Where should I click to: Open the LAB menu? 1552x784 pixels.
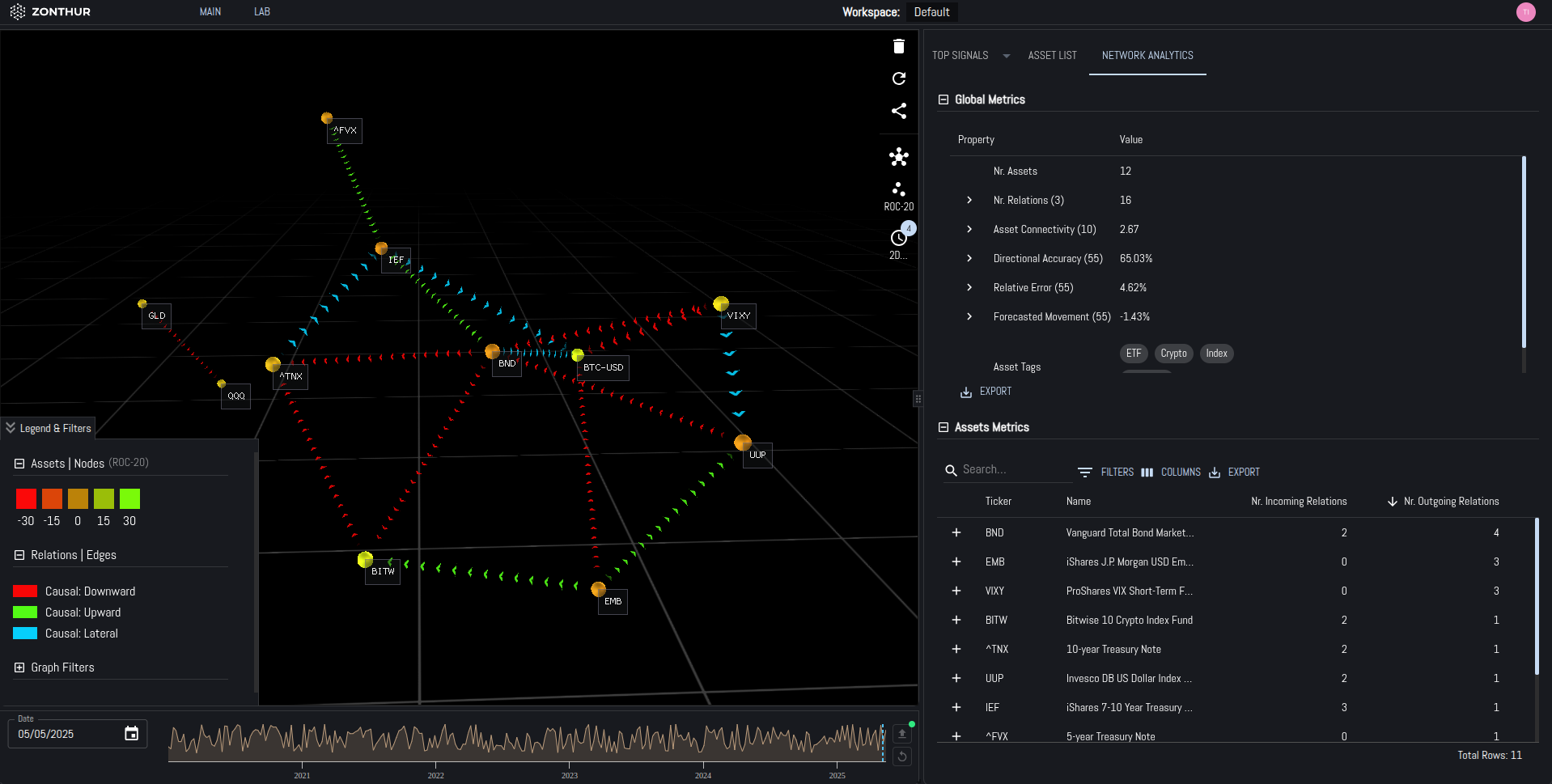point(261,12)
